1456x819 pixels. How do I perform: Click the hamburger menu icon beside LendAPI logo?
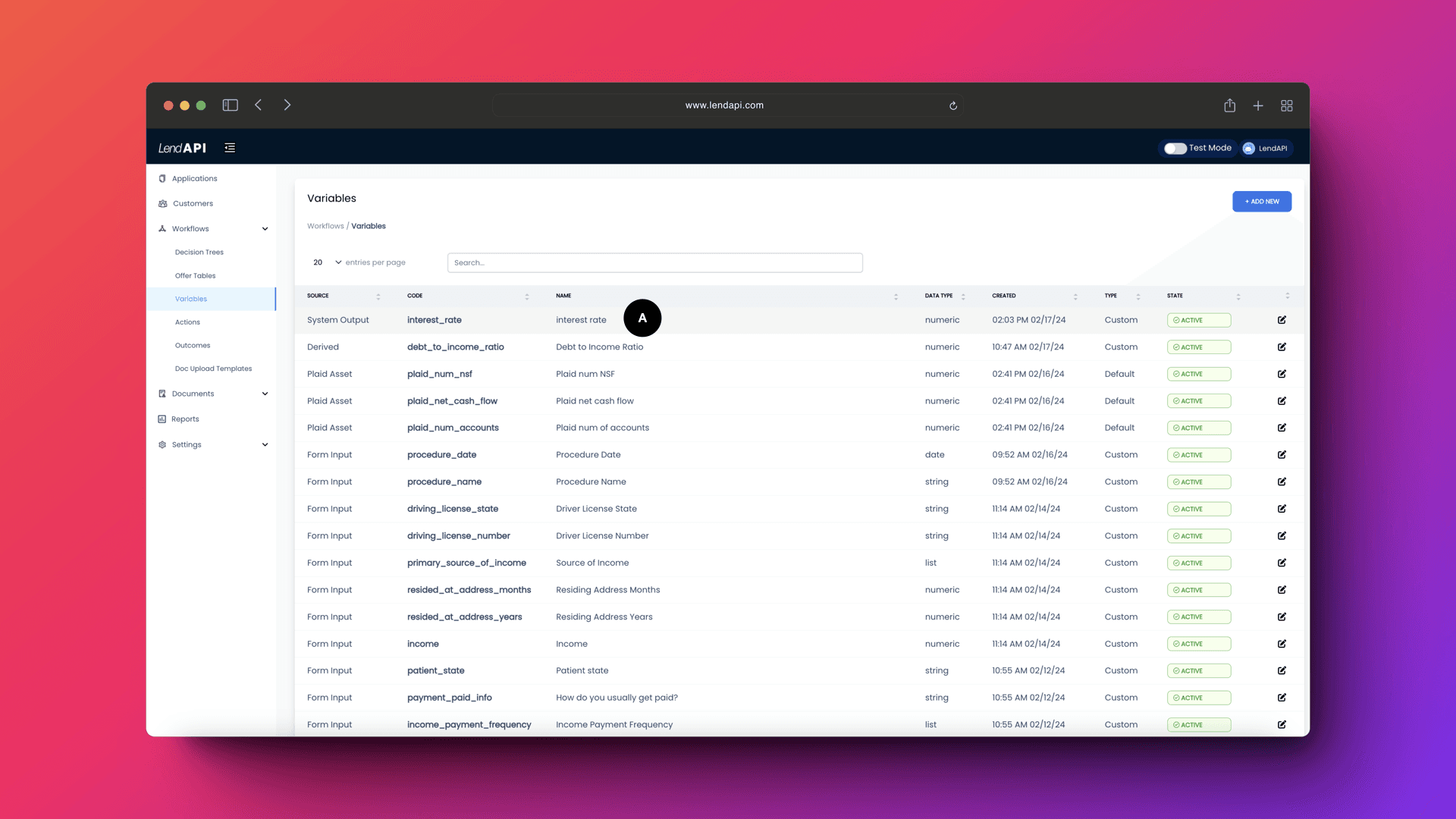(x=230, y=148)
